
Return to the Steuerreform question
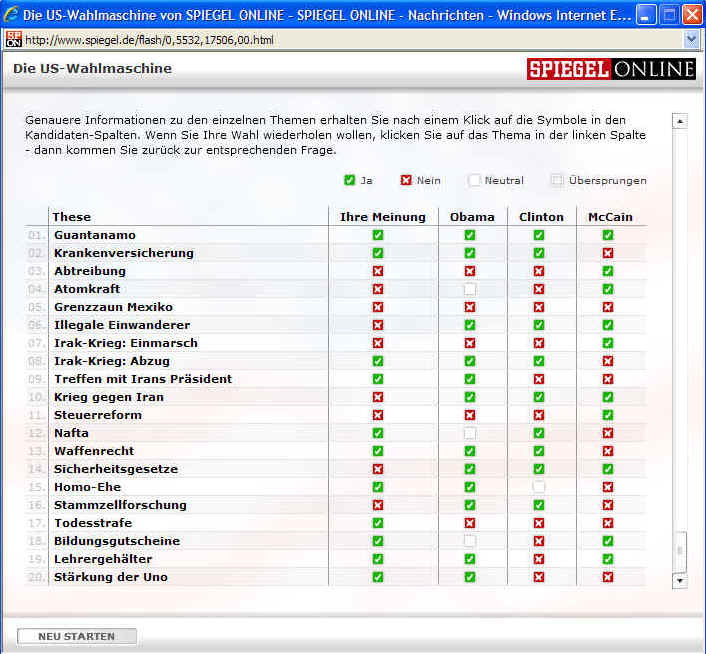click(x=98, y=415)
